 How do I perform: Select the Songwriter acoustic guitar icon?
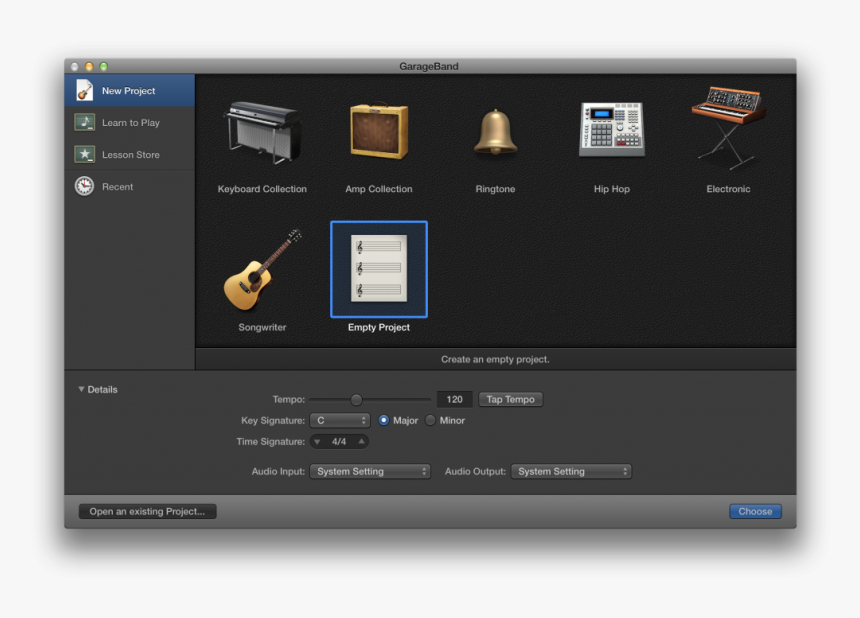pos(262,270)
